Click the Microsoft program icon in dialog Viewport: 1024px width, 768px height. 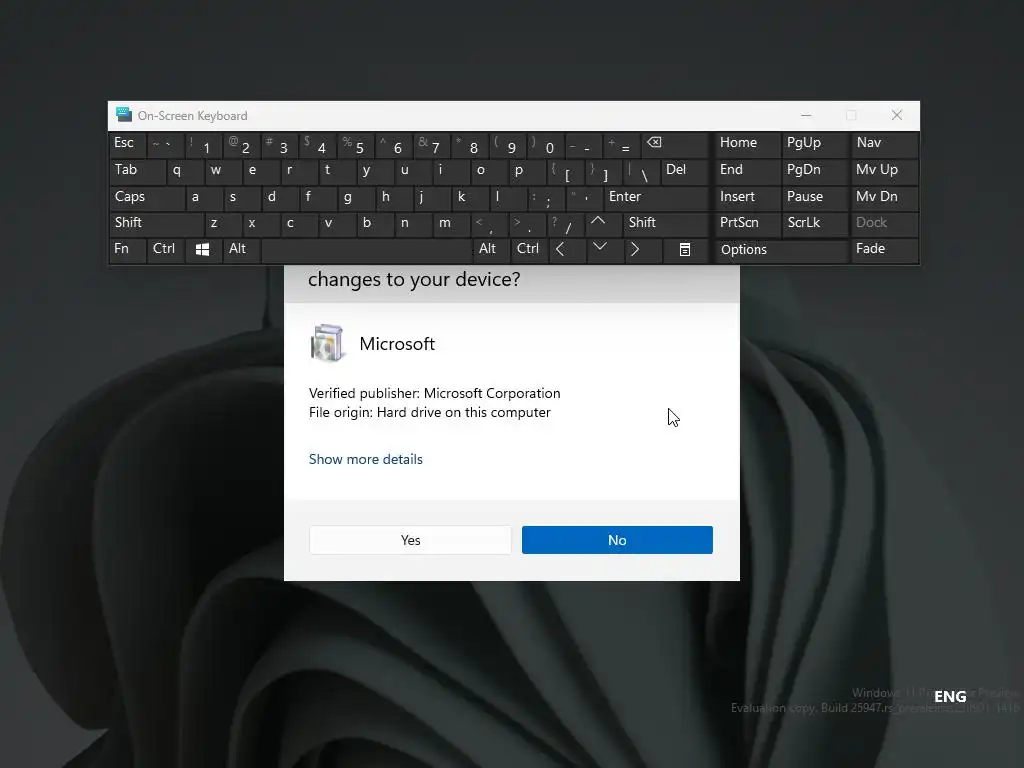327,343
